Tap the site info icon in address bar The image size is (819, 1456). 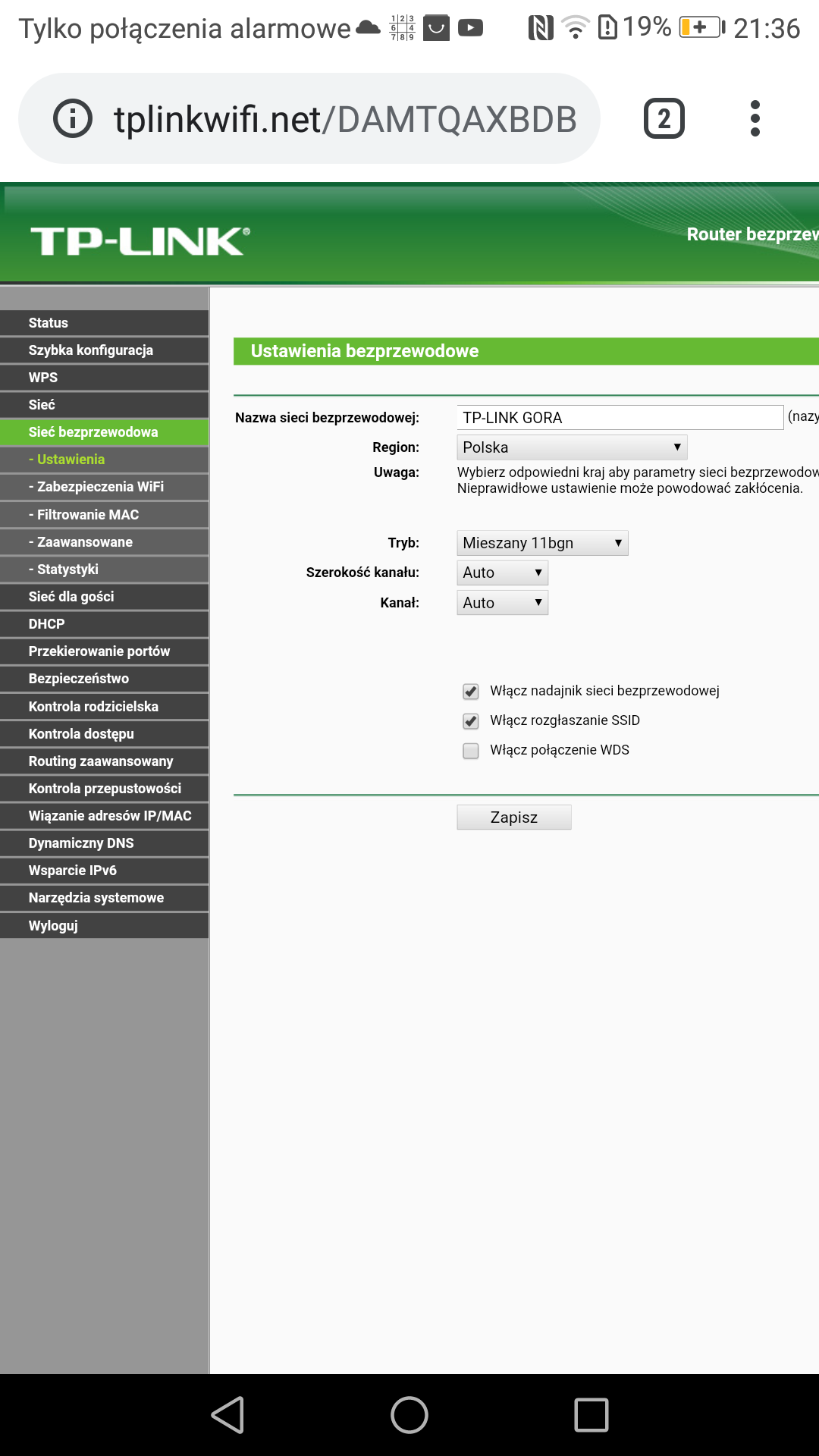(x=73, y=118)
